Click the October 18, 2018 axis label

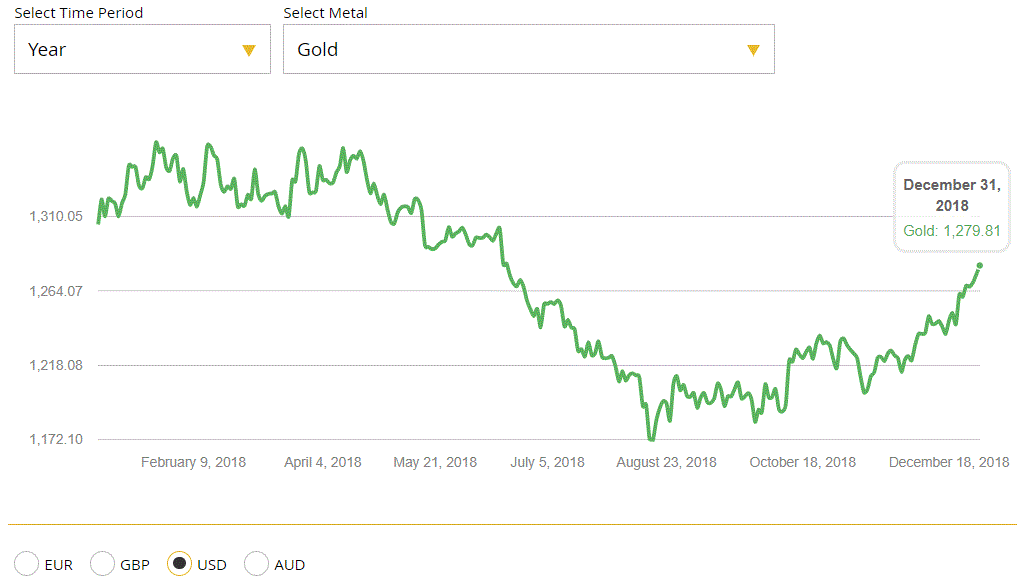point(802,462)
